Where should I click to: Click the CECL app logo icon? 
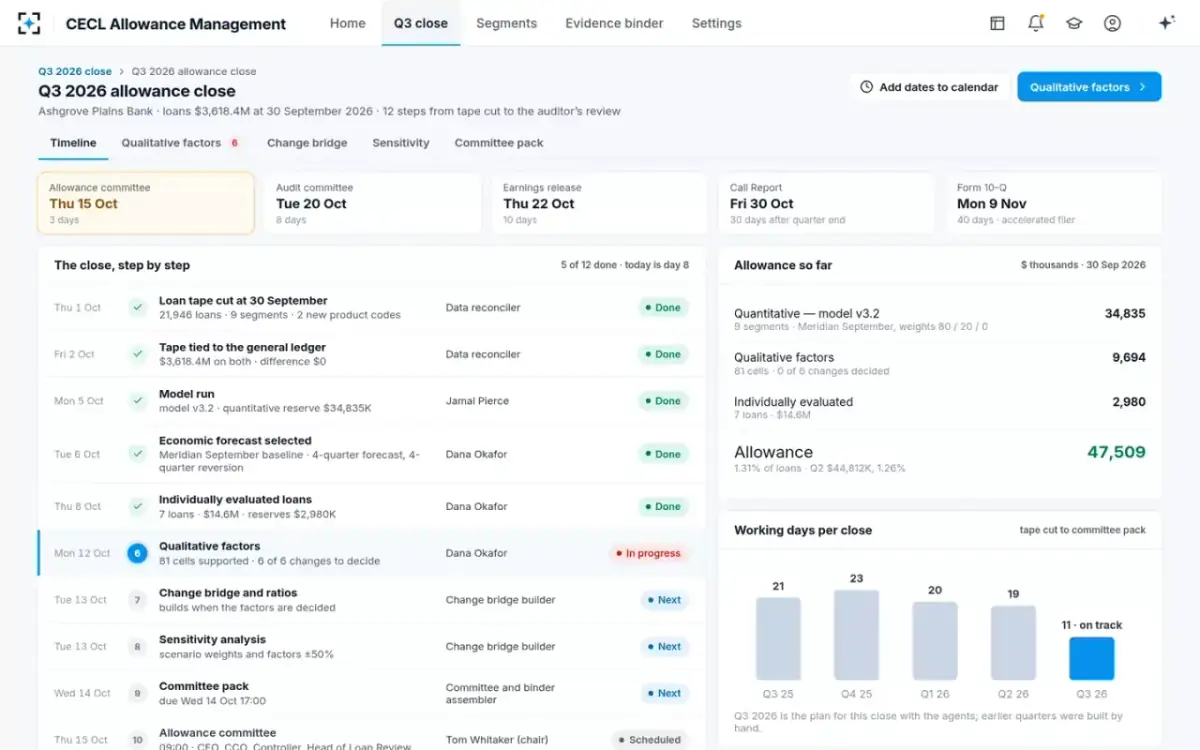tap(29, 23)
